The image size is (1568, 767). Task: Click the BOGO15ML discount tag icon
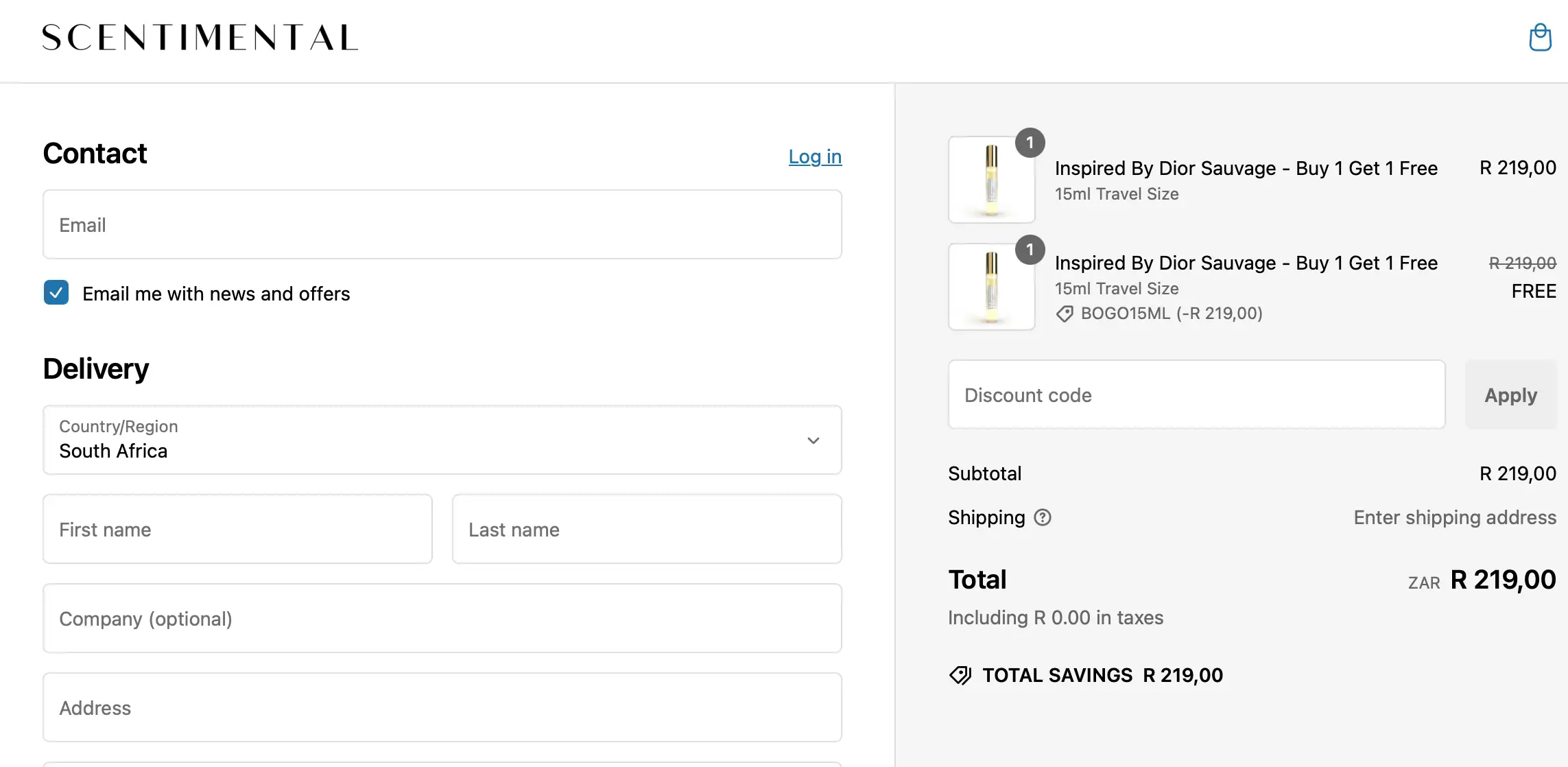(x=1064, y=314)
